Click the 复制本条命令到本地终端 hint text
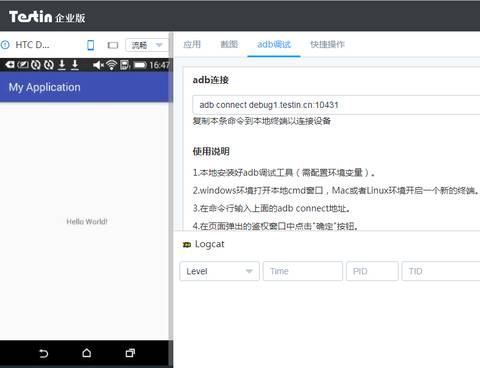This screenshot has height=368, width=480. [262, 121]
